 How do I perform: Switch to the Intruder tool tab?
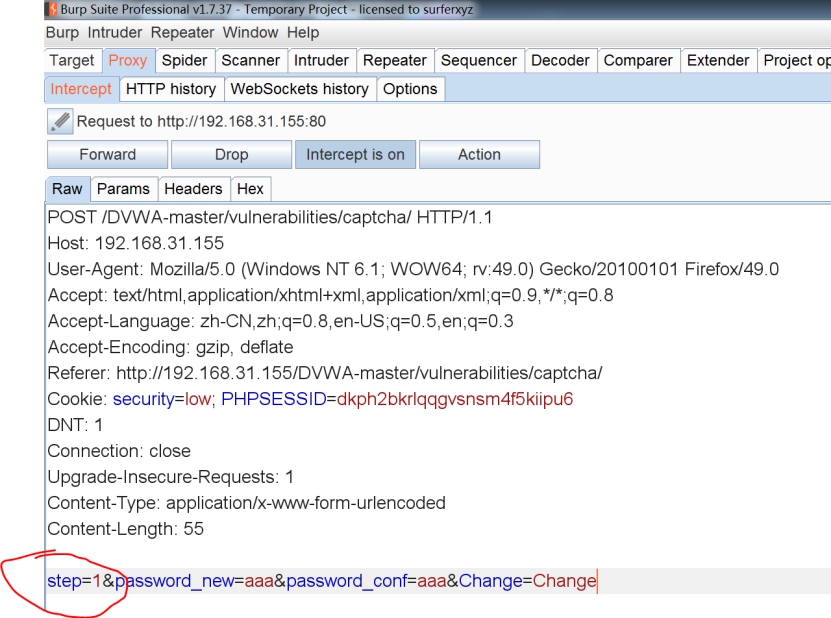[x=321, y=60]
